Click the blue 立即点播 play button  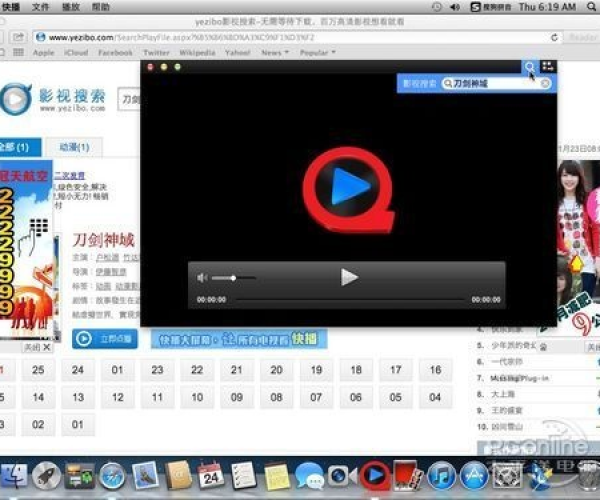[105, 339]
